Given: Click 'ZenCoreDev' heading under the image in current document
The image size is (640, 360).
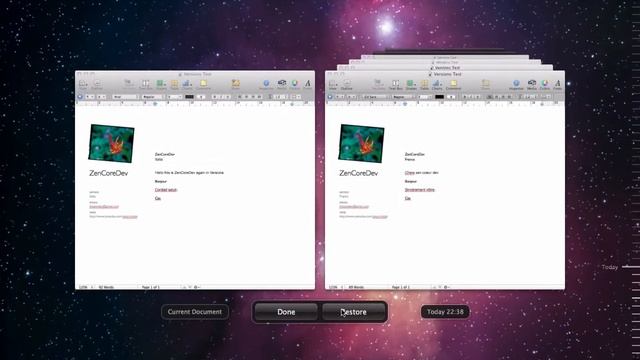Looking at the screenshot, I should 109,173.
